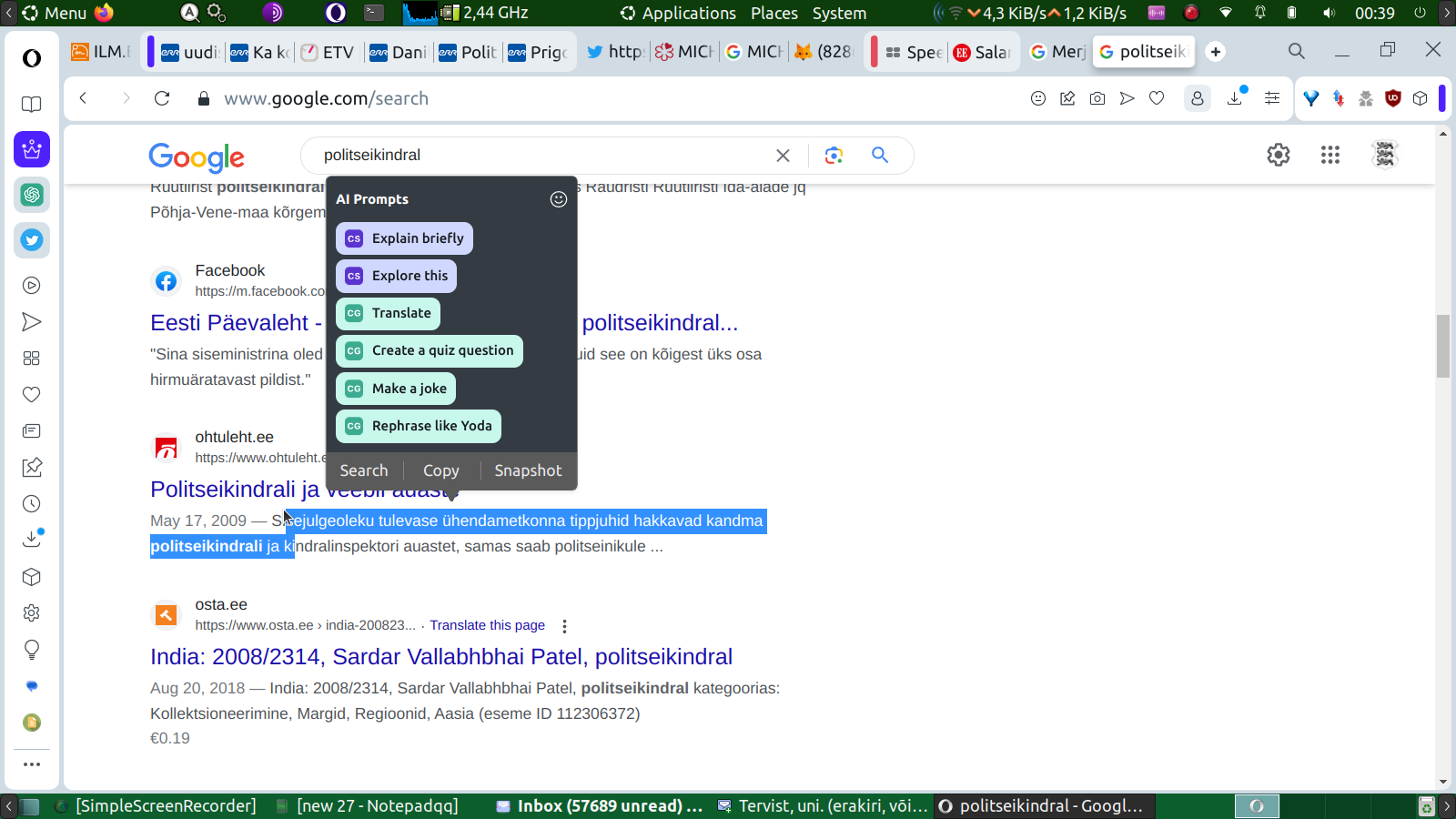Open ChatGPT in the Opera sidebar
This screenshot has width=1456, height=819.
point(32,195)
